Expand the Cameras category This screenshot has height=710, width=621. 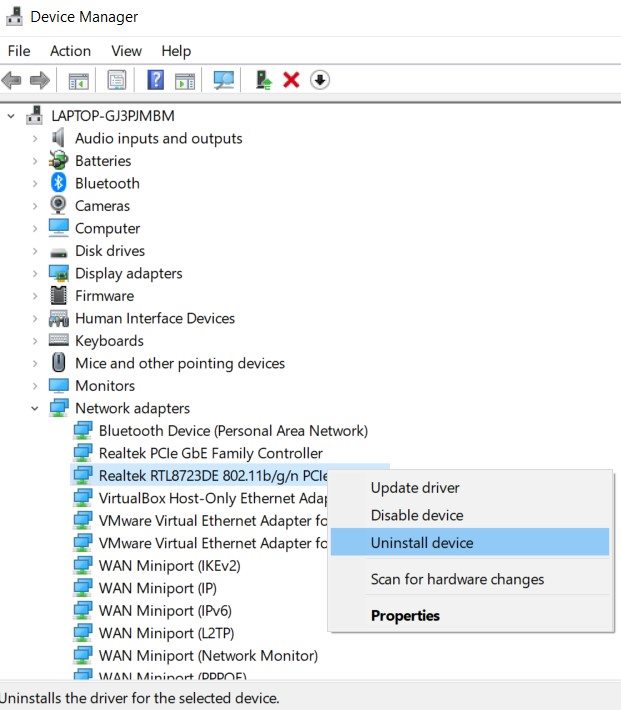tap(35, 206)
